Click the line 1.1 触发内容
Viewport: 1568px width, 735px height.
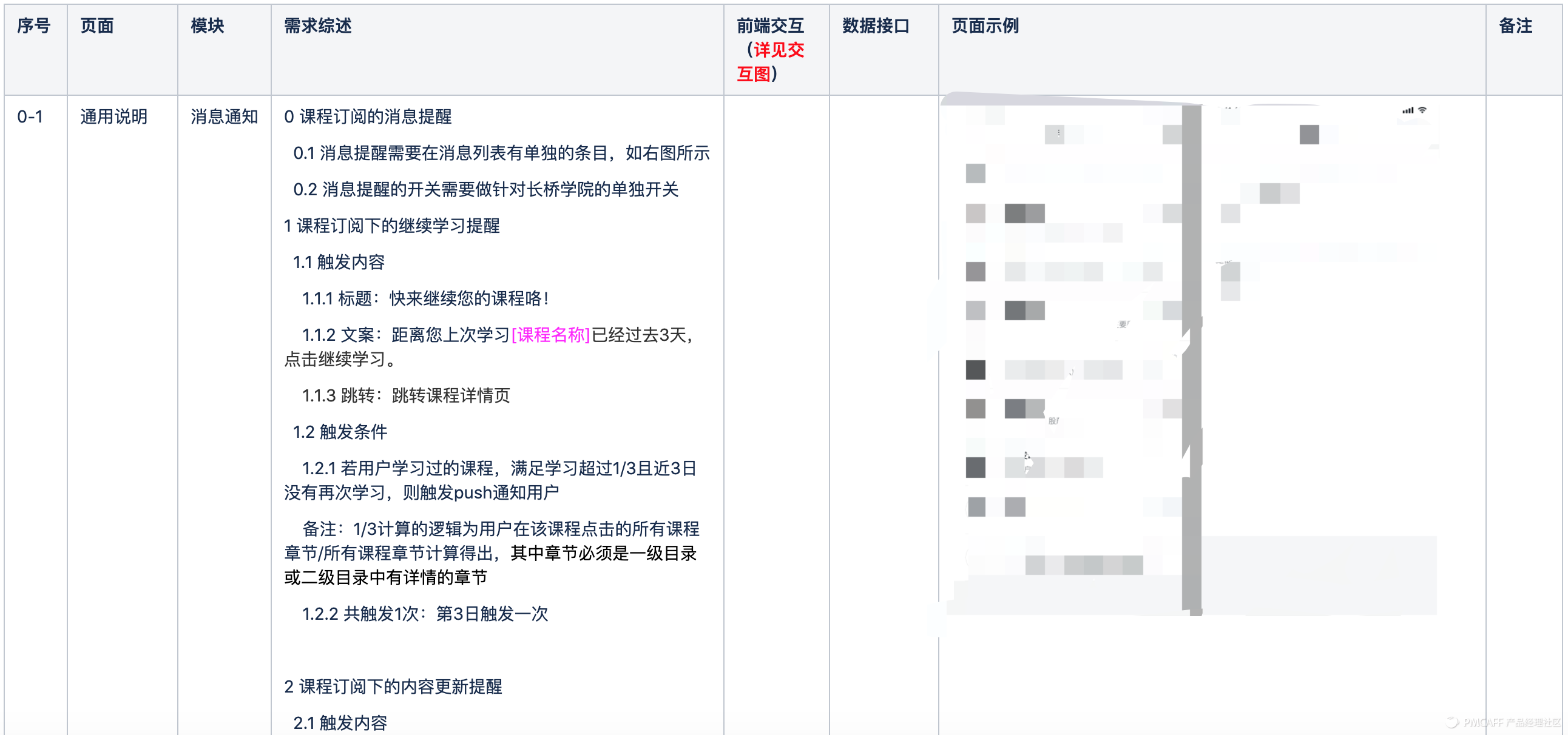point(339,262)
